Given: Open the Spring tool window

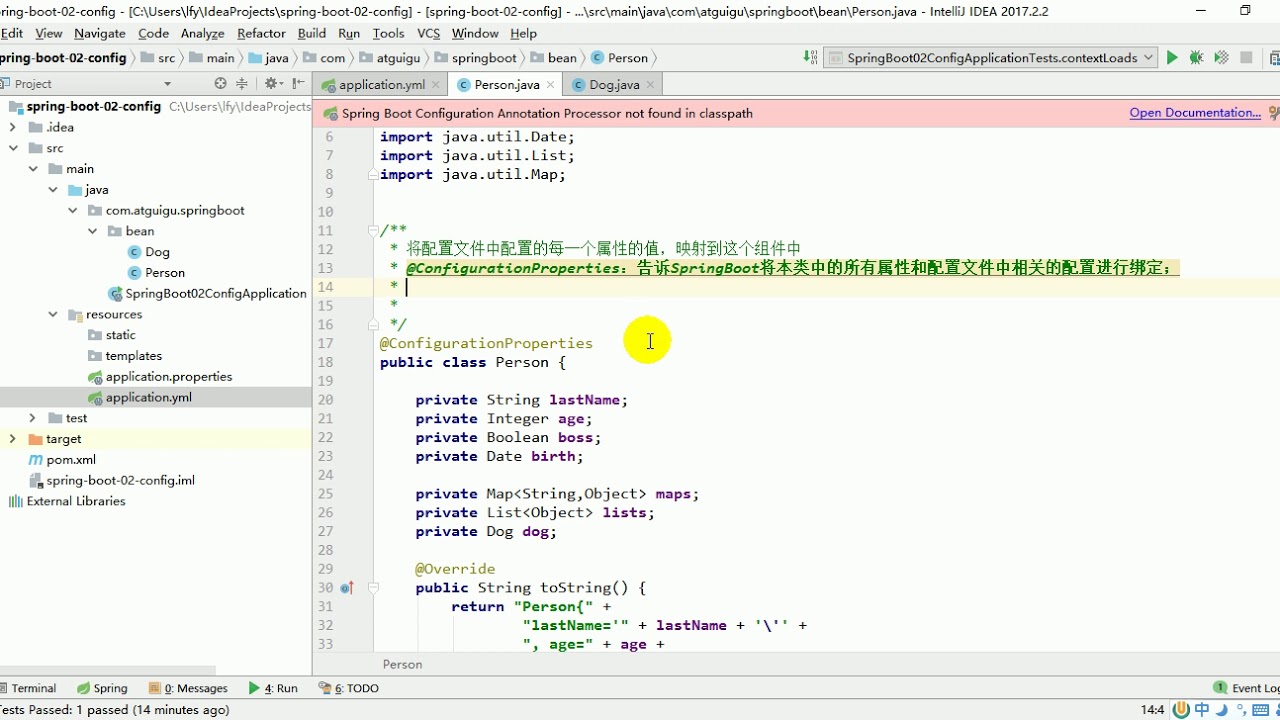Looking at the screenshot, I should 102,688.
